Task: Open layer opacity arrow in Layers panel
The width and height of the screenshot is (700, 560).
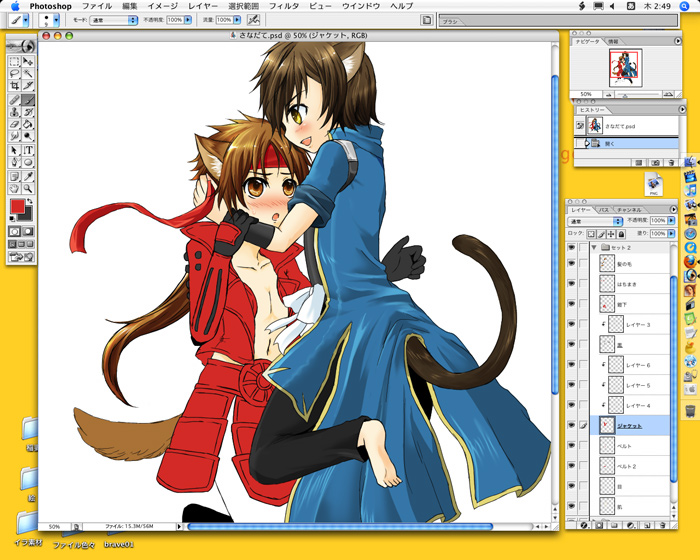Action: coord(671,221)
